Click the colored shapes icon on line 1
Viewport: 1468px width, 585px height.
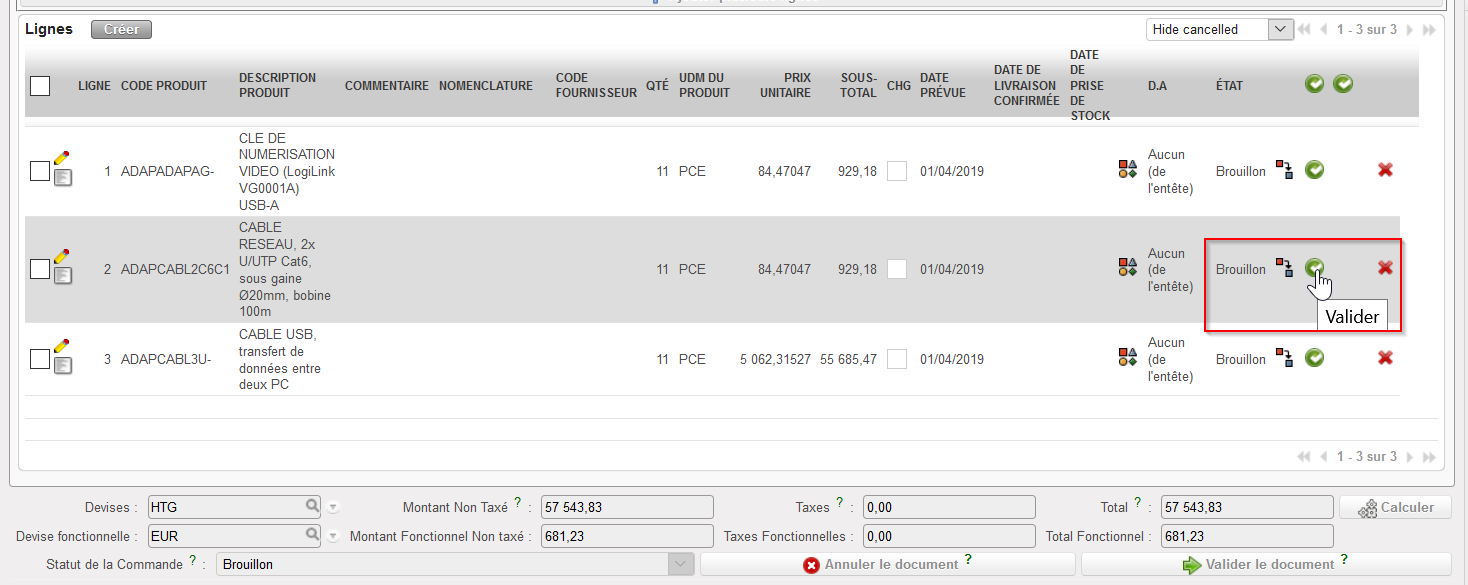1128,170
